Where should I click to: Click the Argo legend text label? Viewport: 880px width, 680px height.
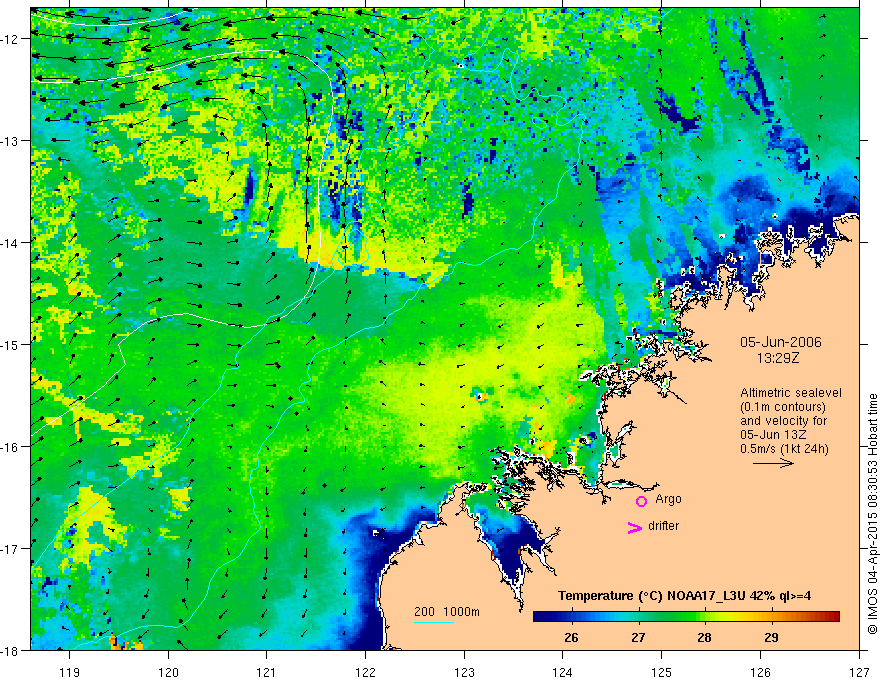pyautogui.click(x=668, y=499)
